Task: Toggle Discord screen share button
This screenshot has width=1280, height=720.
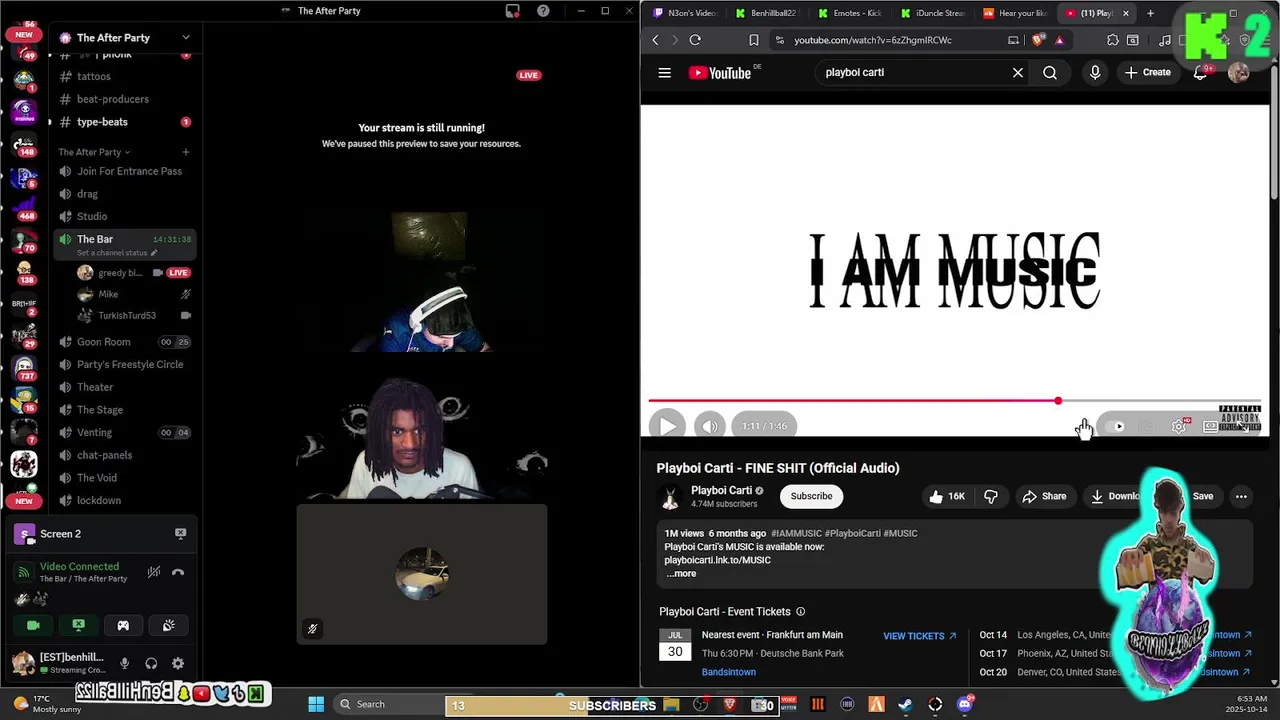Action: [x=78, y=625]
